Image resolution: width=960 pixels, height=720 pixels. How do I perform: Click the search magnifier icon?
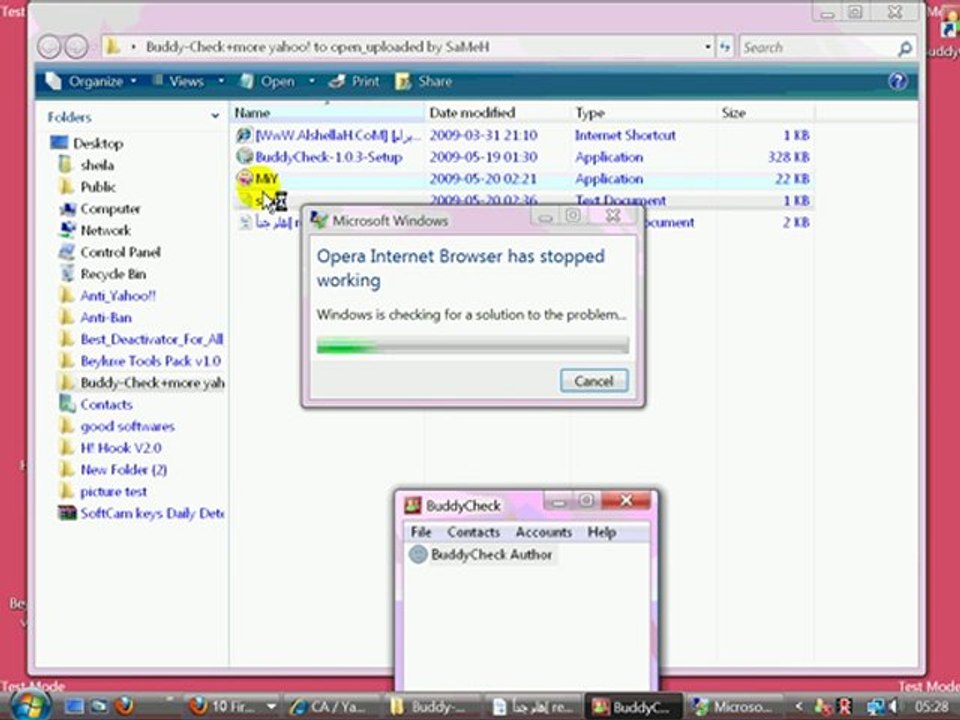tap(904, 48)
